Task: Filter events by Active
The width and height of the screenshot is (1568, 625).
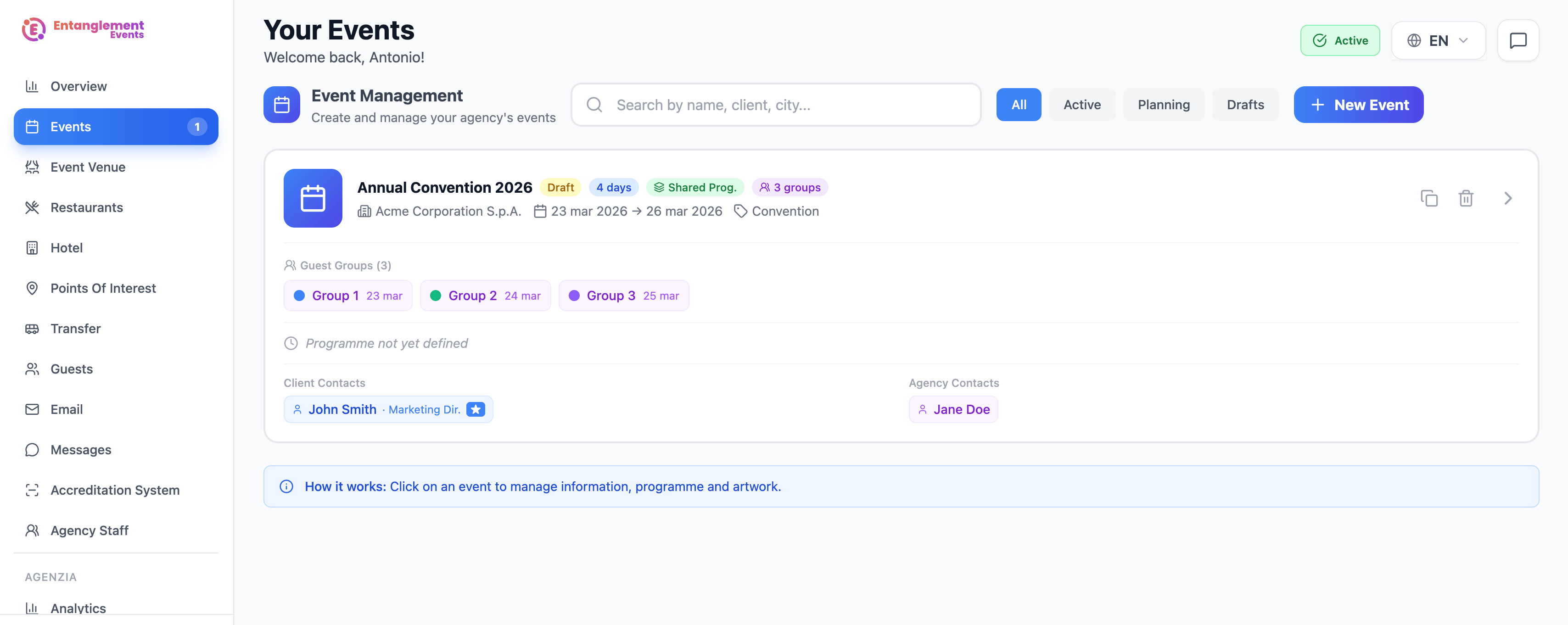Action: coord(1081,105)
